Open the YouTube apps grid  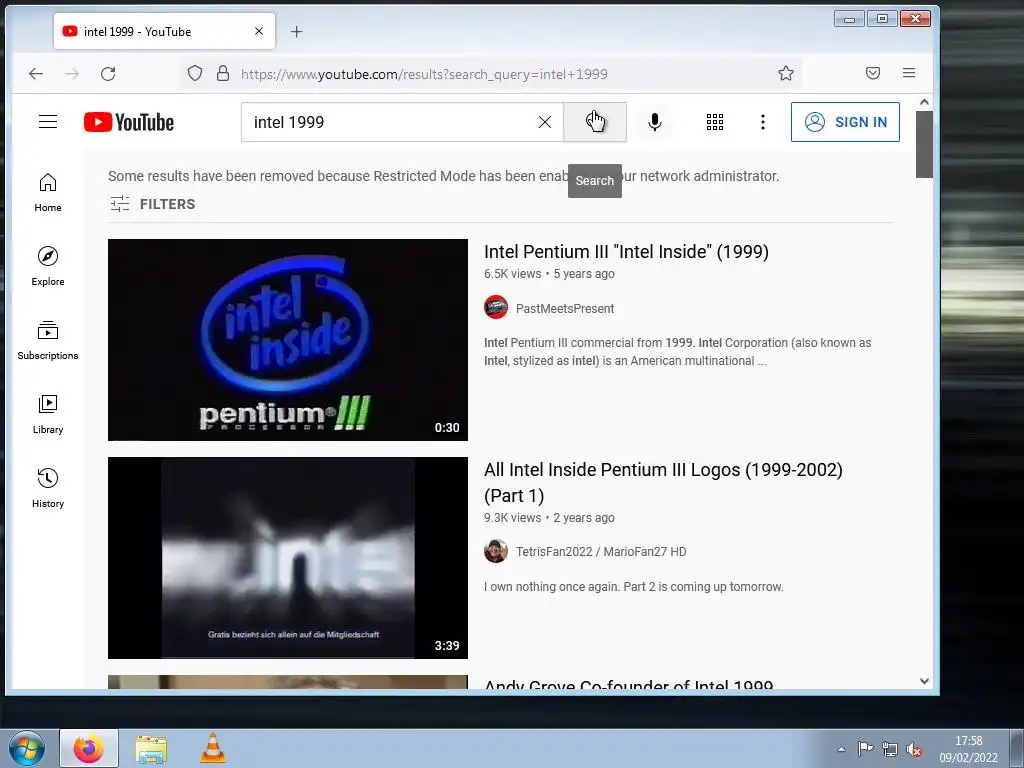point(714,122)
